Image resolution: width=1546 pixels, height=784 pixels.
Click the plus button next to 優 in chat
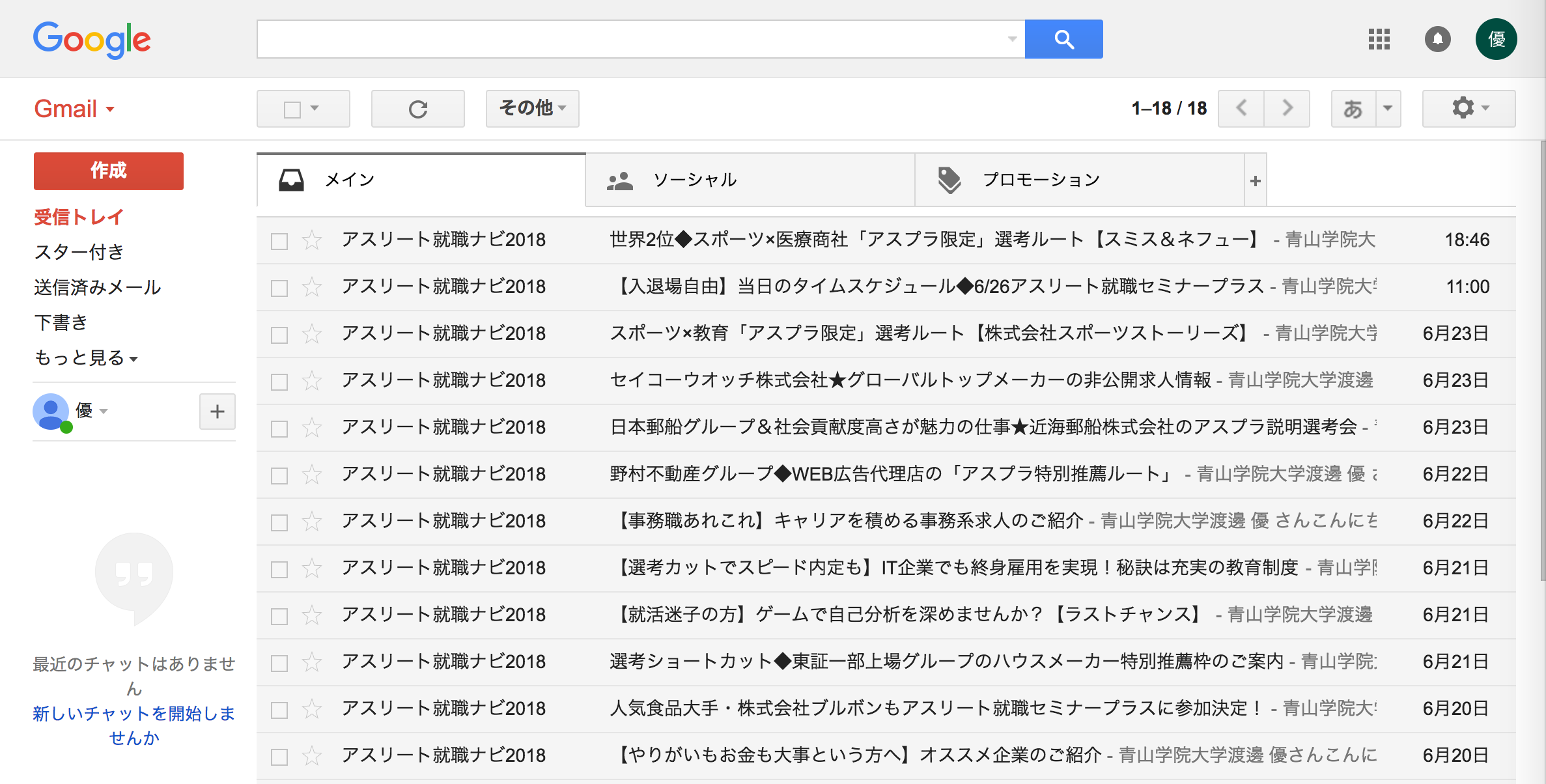tap(218, 412)
